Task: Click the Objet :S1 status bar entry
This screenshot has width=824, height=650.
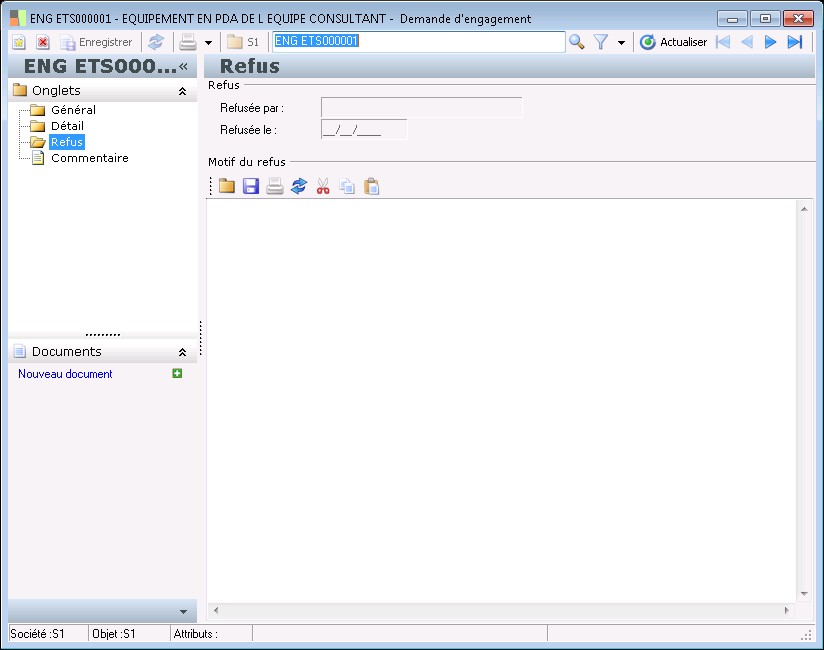Action: coord(114,634)
